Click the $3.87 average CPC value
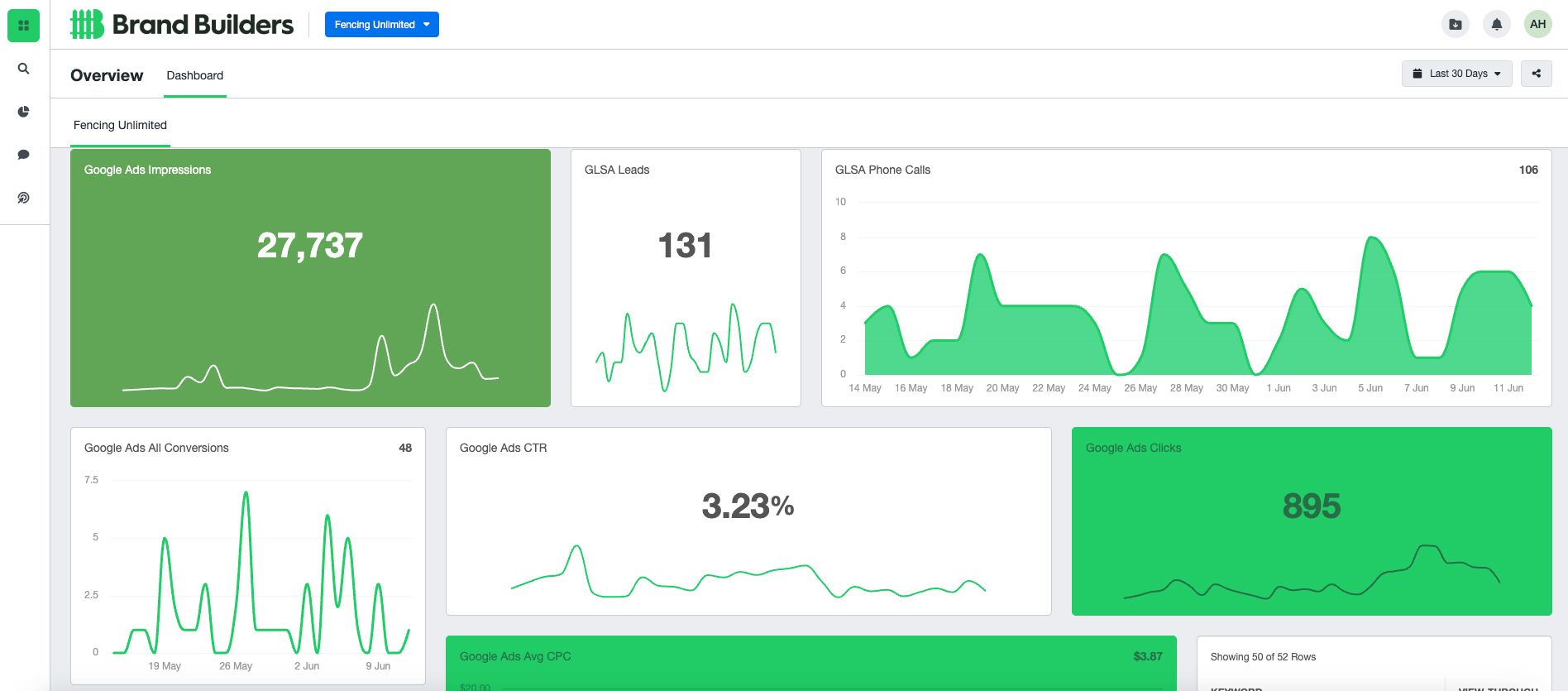This screenshot has height=691, width=1568. 1148,656
